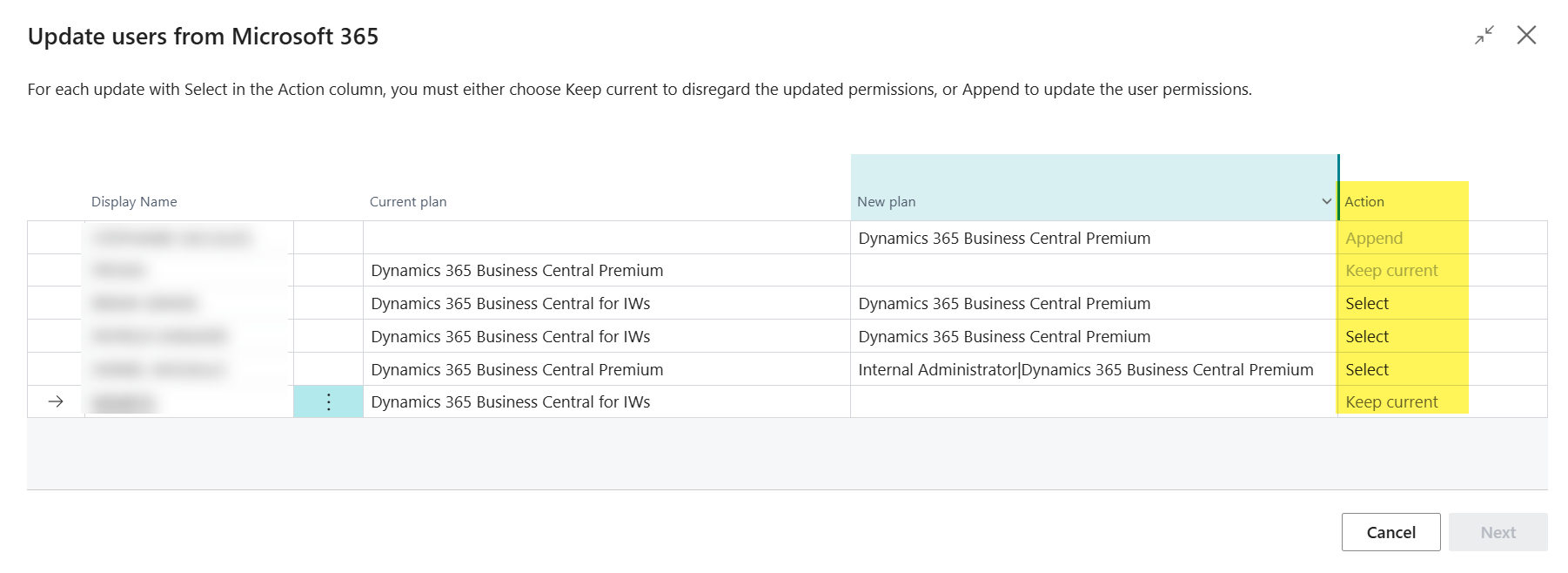Click the row selector arrow icon
This screenshot has width=1568, height=573.
(56, 402)
